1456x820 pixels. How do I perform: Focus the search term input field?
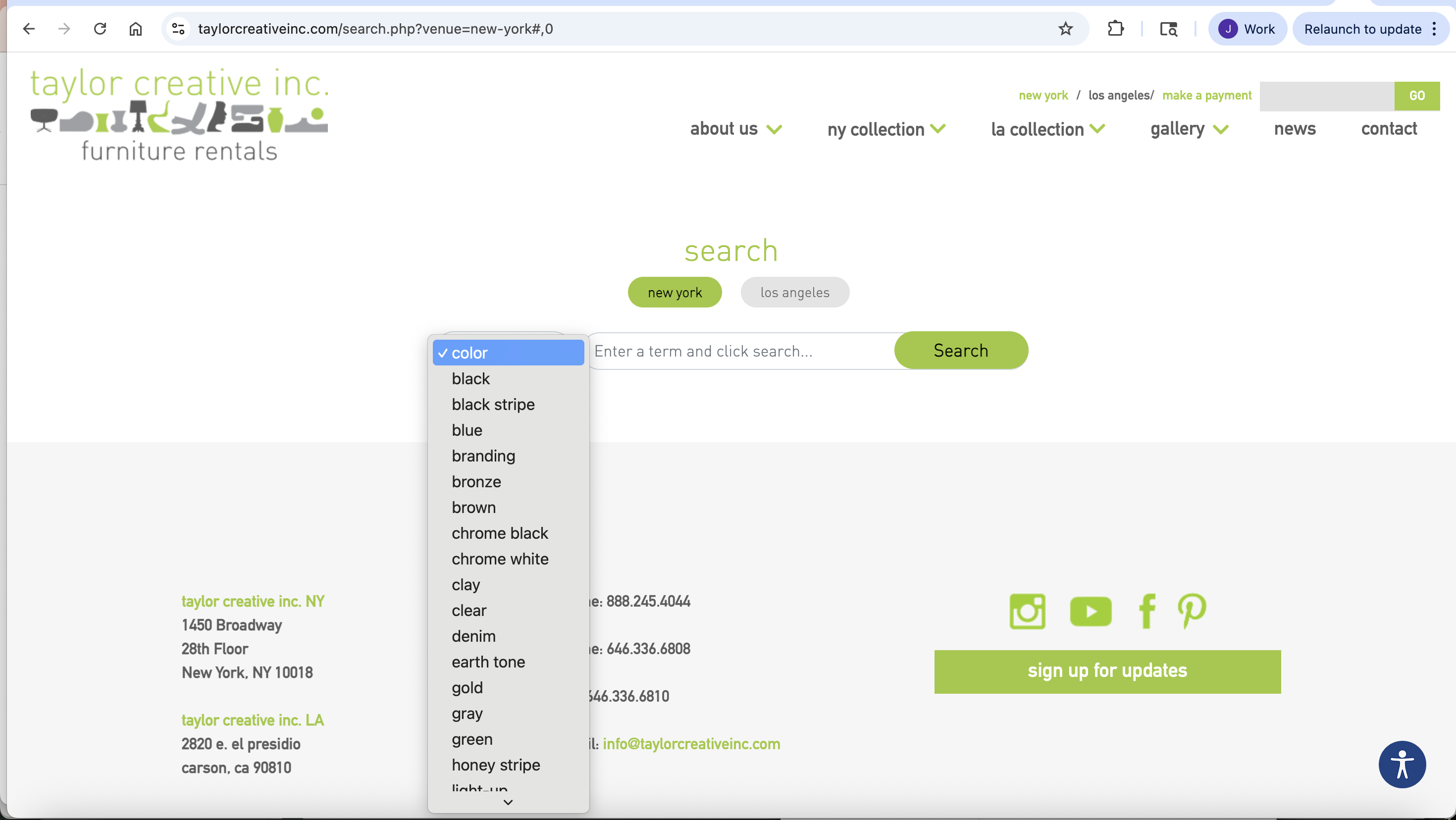tap(741, 351)
